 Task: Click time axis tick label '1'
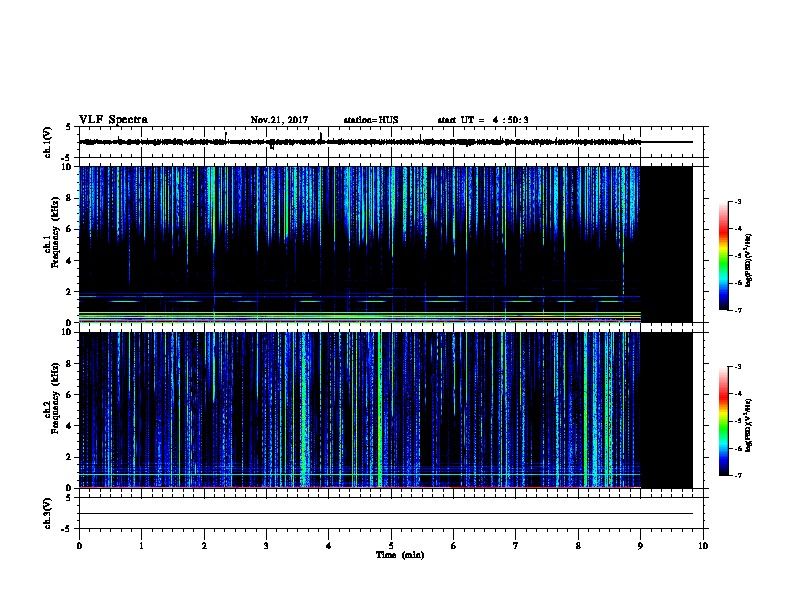(141, 546)
